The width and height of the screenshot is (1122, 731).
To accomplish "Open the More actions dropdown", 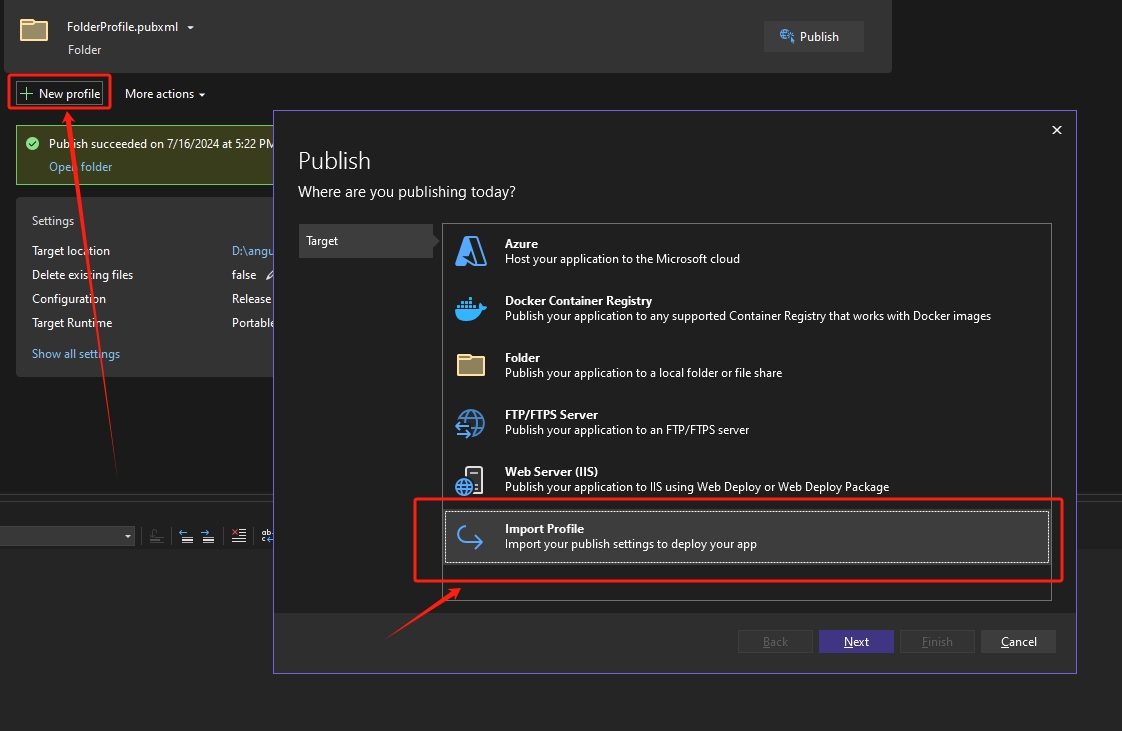I will click(165, 94).
